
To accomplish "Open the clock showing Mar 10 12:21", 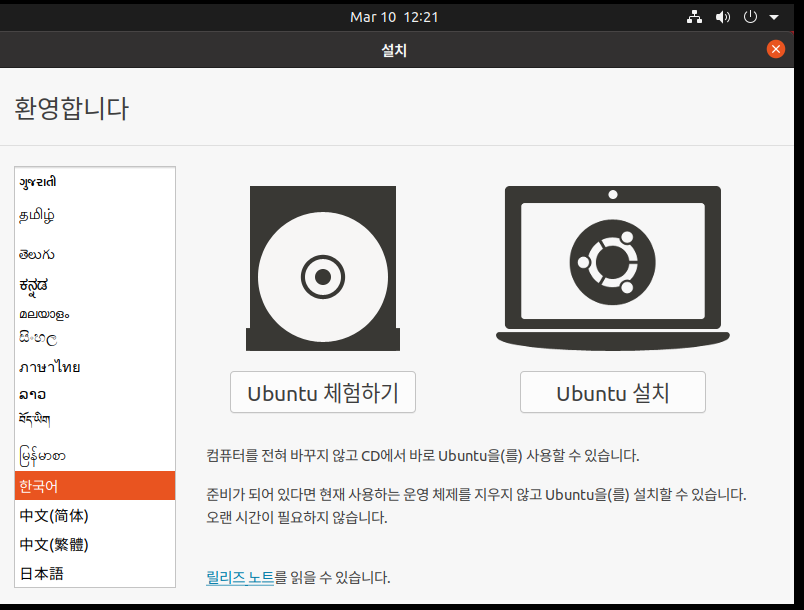I will 394,17.
